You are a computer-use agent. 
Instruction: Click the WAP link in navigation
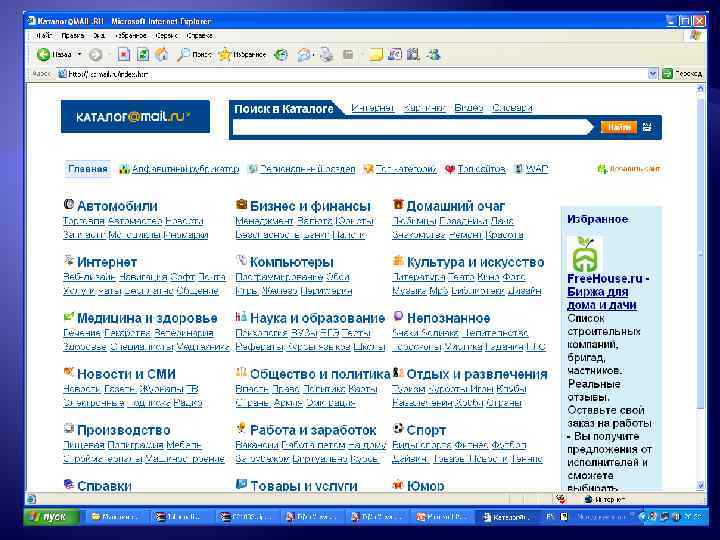pyautogui.click(x=536, y=169)
